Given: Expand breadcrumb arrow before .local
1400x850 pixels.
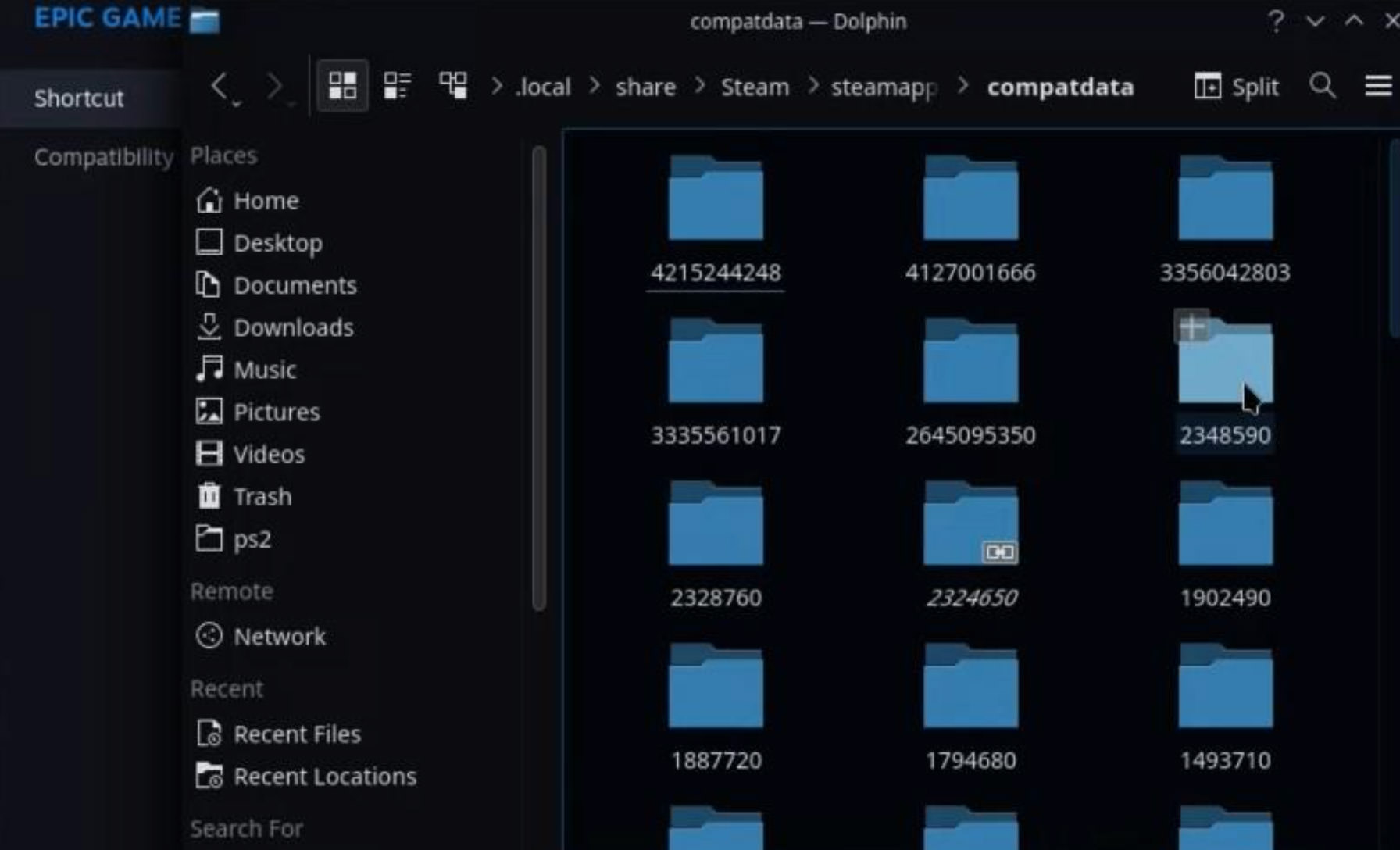Looking at the screenshot, I should point(497,86).
